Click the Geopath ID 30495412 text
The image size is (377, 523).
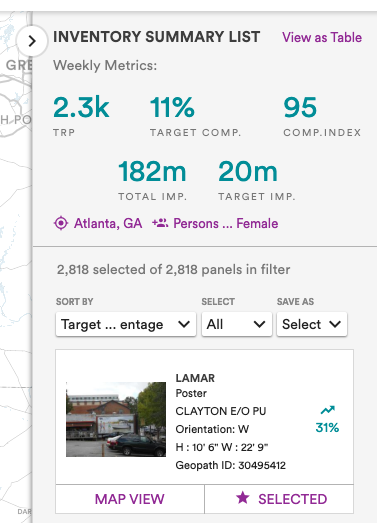coord(231,465)
